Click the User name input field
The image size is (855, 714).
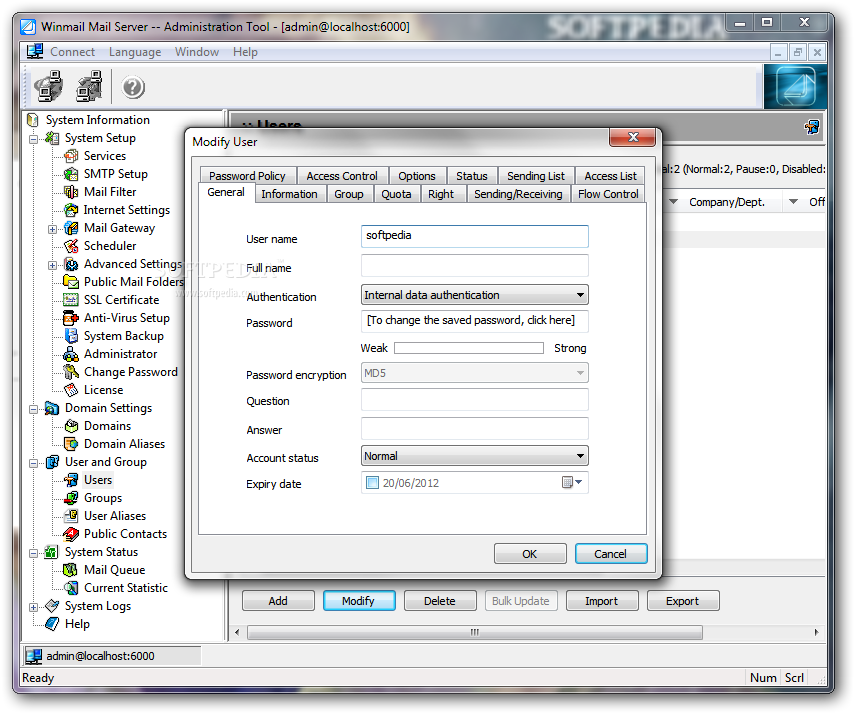[474, 236]
